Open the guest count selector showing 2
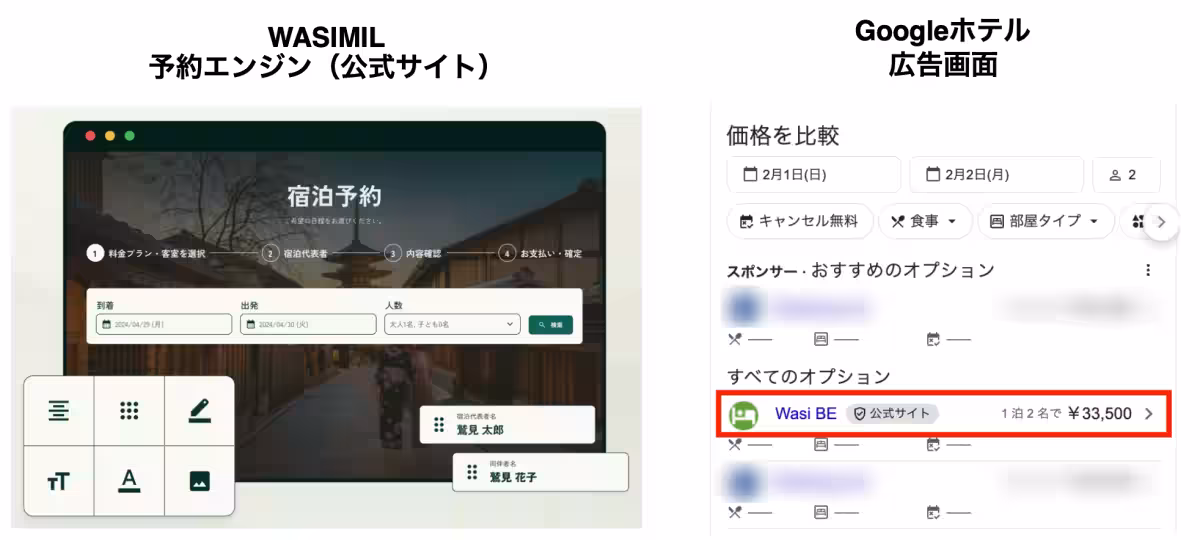1200x540 pixels. tap(1126, 175)
